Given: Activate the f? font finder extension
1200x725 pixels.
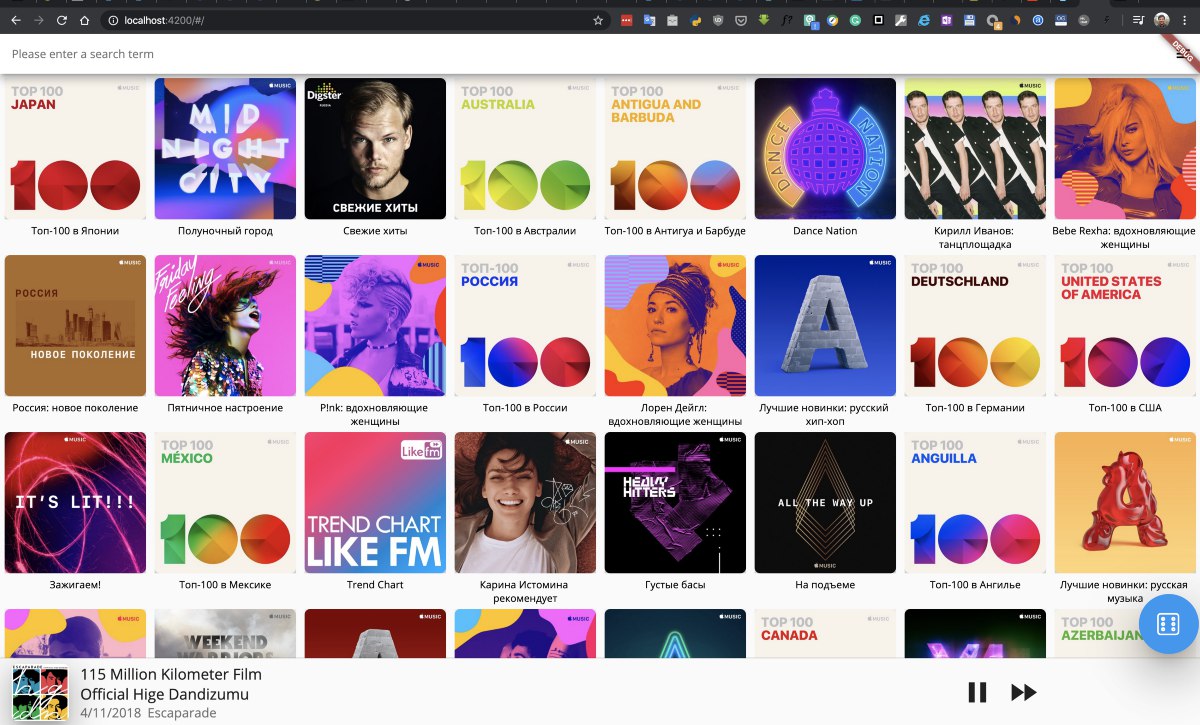Looking at the screenshot, I should click(x=787, y=20).
